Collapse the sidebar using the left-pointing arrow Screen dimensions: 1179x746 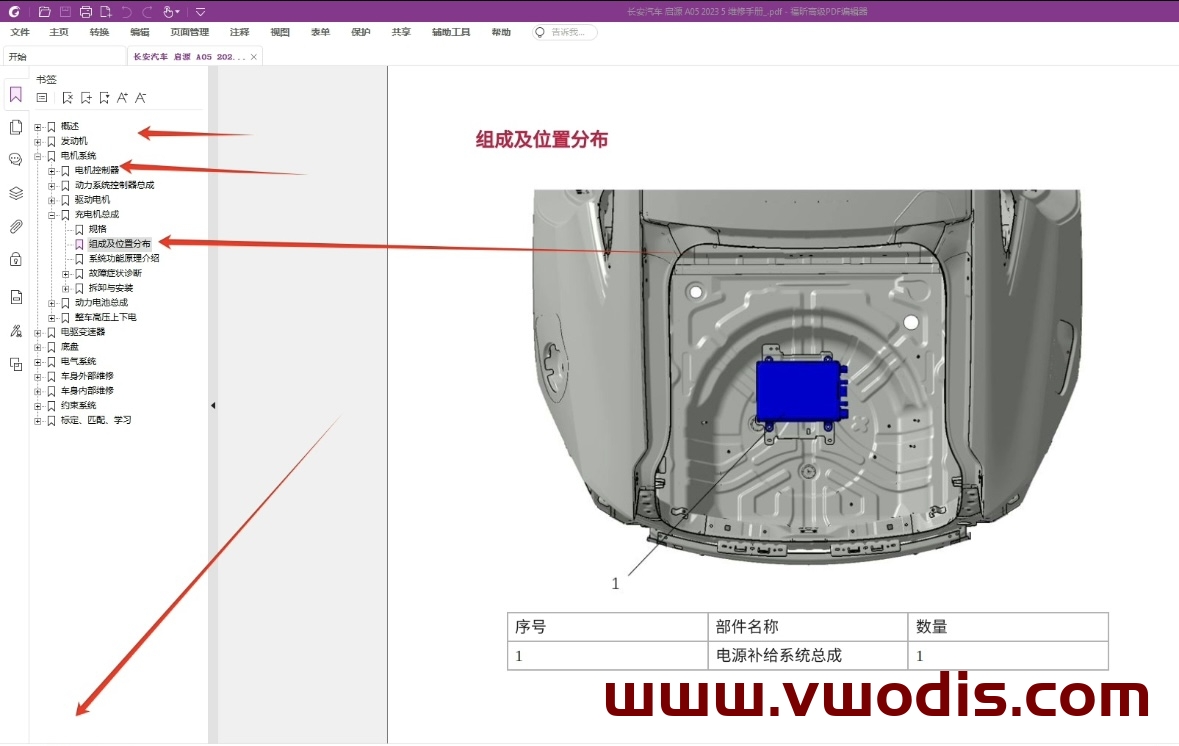tap(213, 405)
